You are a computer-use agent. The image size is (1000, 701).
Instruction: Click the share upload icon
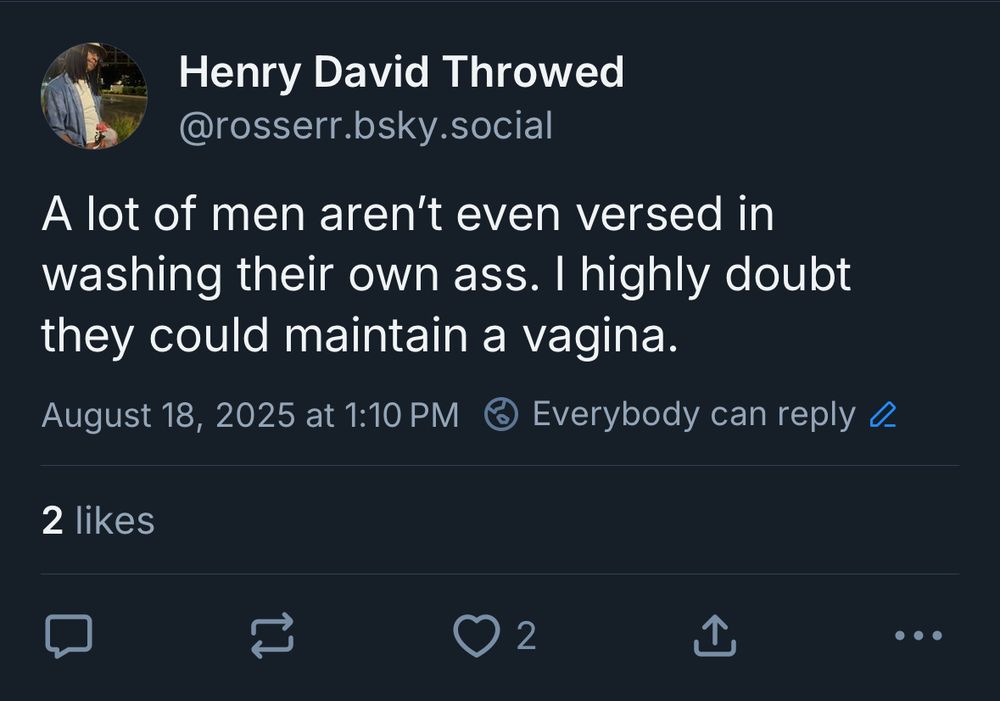click(x=714, y=635)
